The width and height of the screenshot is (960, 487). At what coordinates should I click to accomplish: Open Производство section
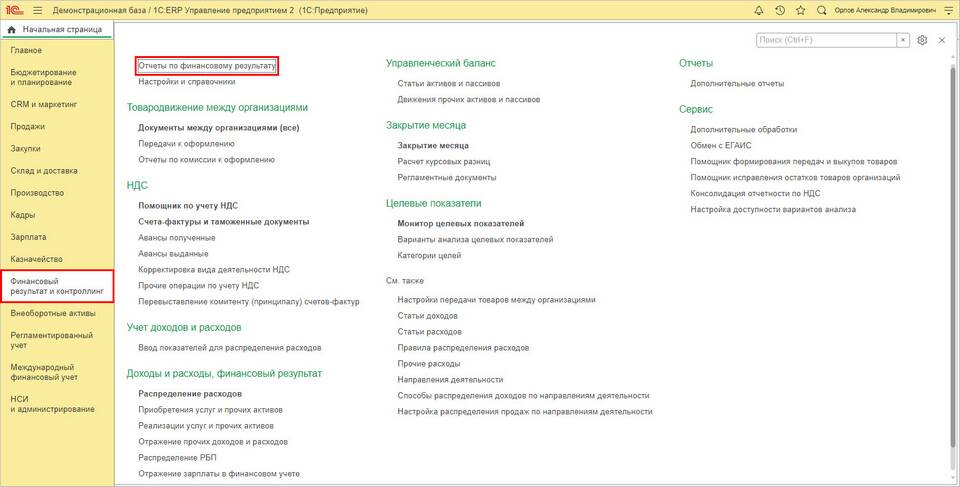[x=37, y=193]
